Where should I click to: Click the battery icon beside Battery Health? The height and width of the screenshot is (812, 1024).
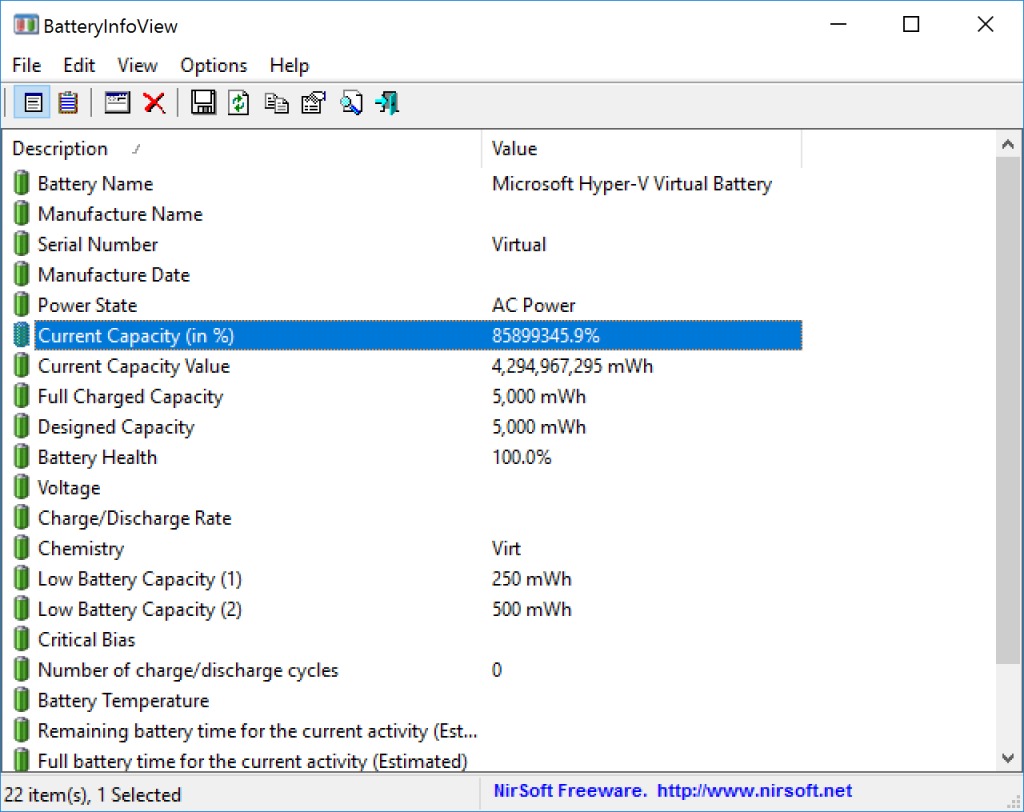[x=21, y=457]
